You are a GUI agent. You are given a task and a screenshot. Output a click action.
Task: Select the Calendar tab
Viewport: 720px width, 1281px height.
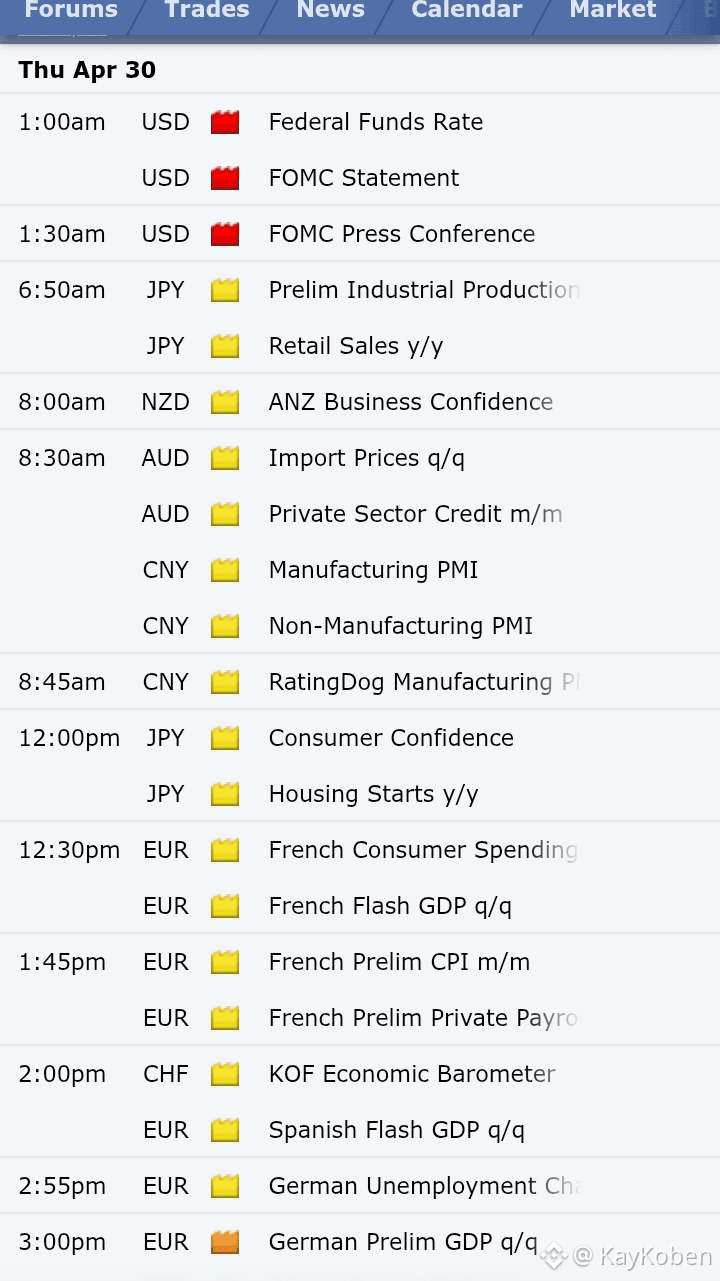467,11
